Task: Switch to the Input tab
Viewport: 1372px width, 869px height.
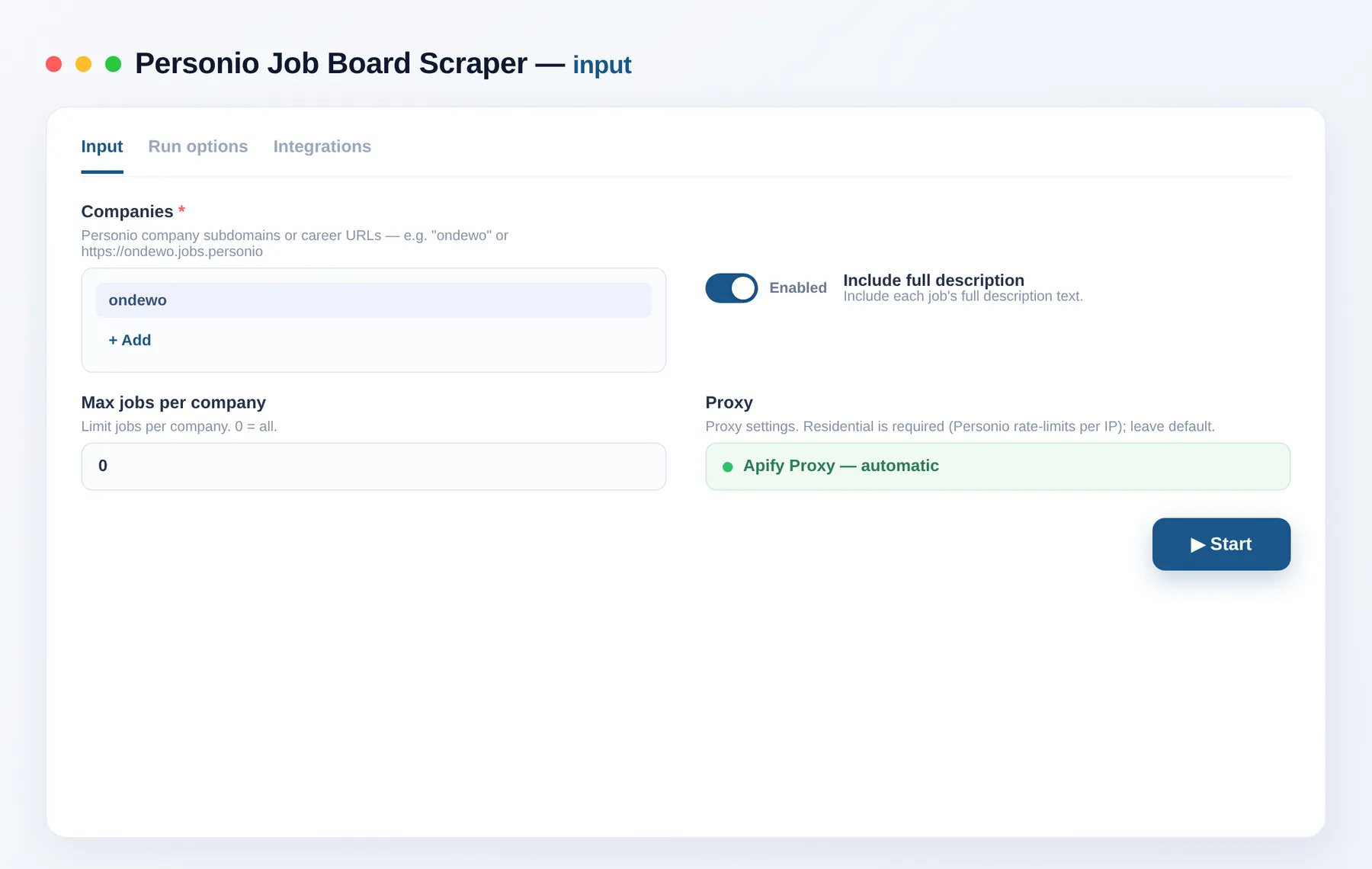Action: pyautogui.click(x=102, y=146)
